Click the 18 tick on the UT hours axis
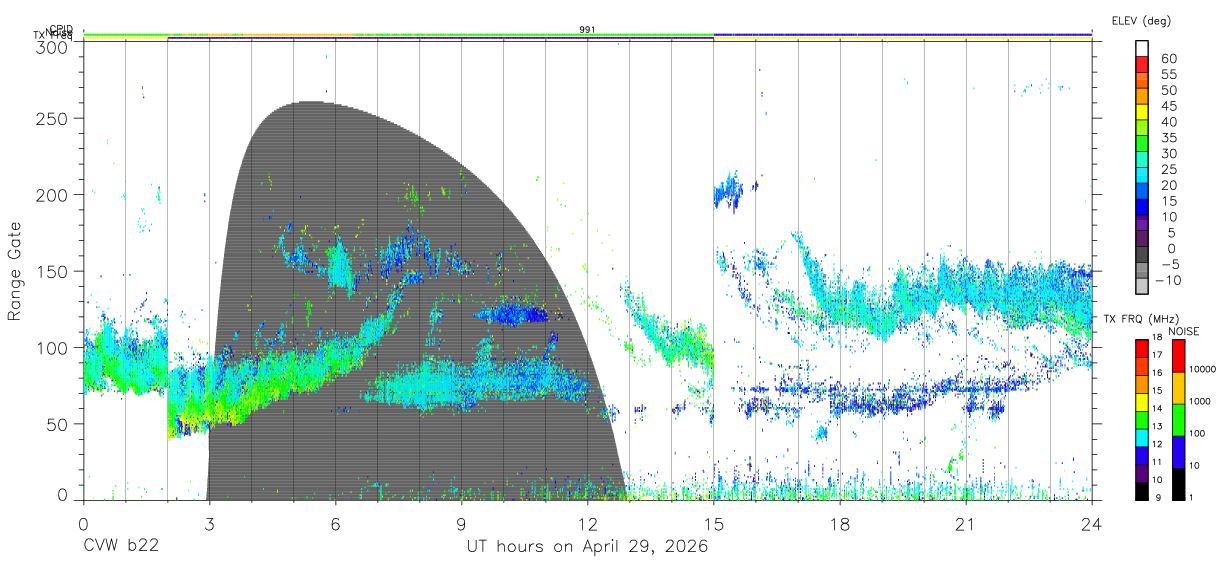This screenshot has width=1228, height=567. tap(839, 524)
